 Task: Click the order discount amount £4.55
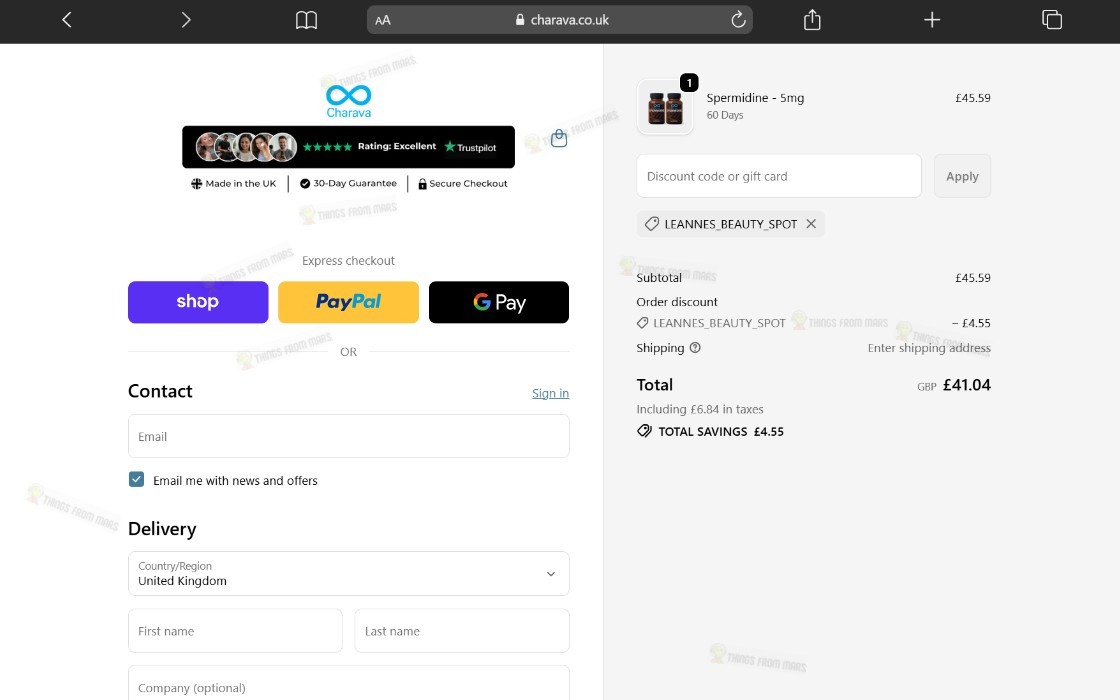click(971, 323)
